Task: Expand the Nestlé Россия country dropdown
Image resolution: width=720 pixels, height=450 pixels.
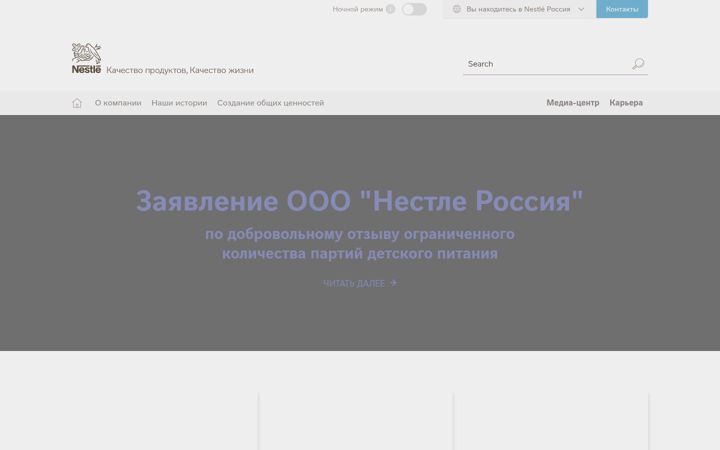Action: (x=519, y=9)
